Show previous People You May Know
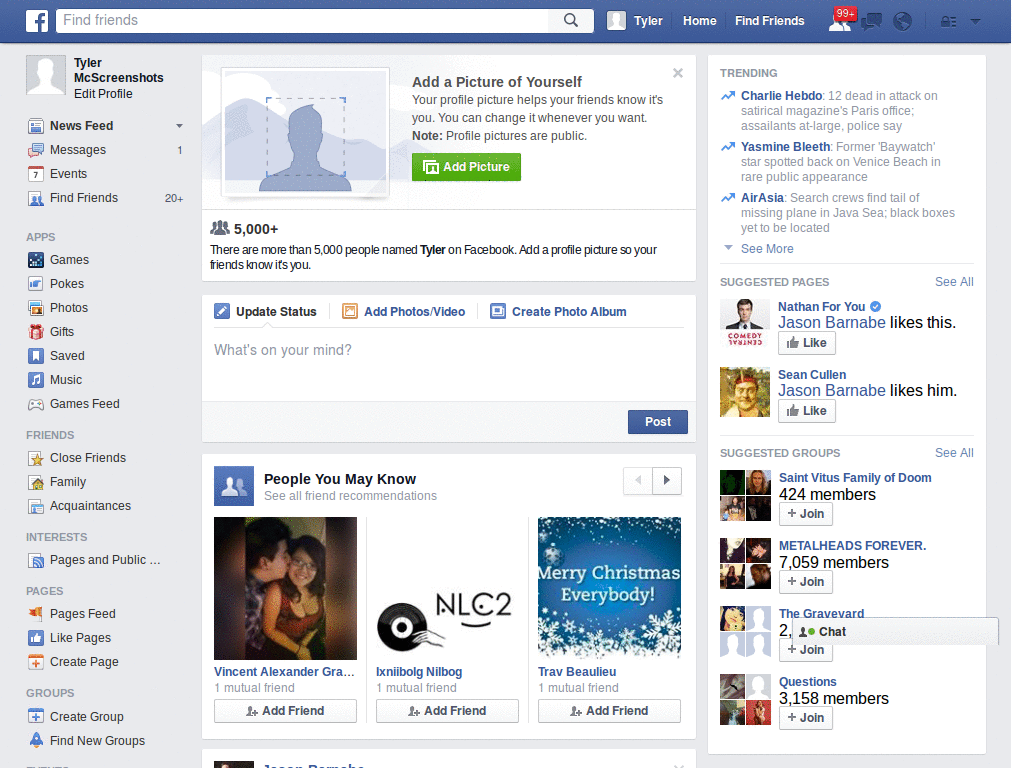The image size is (1024, 768). coord(638,481)
